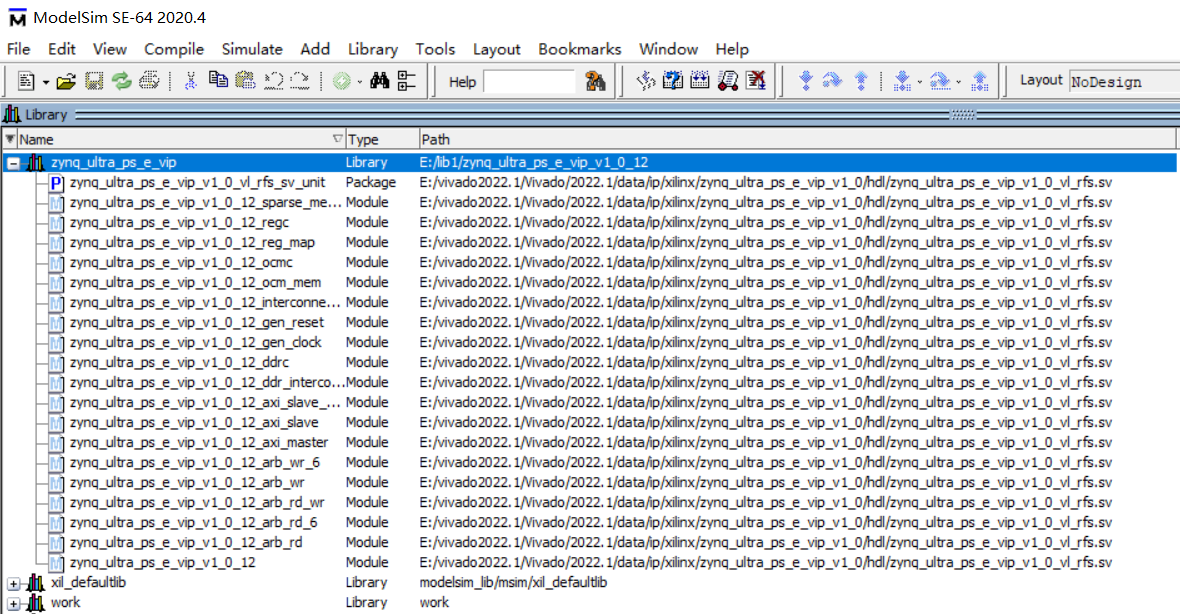Click the green Reload arrows icon
Screen dimensions: 1180x614
[121, 81]
